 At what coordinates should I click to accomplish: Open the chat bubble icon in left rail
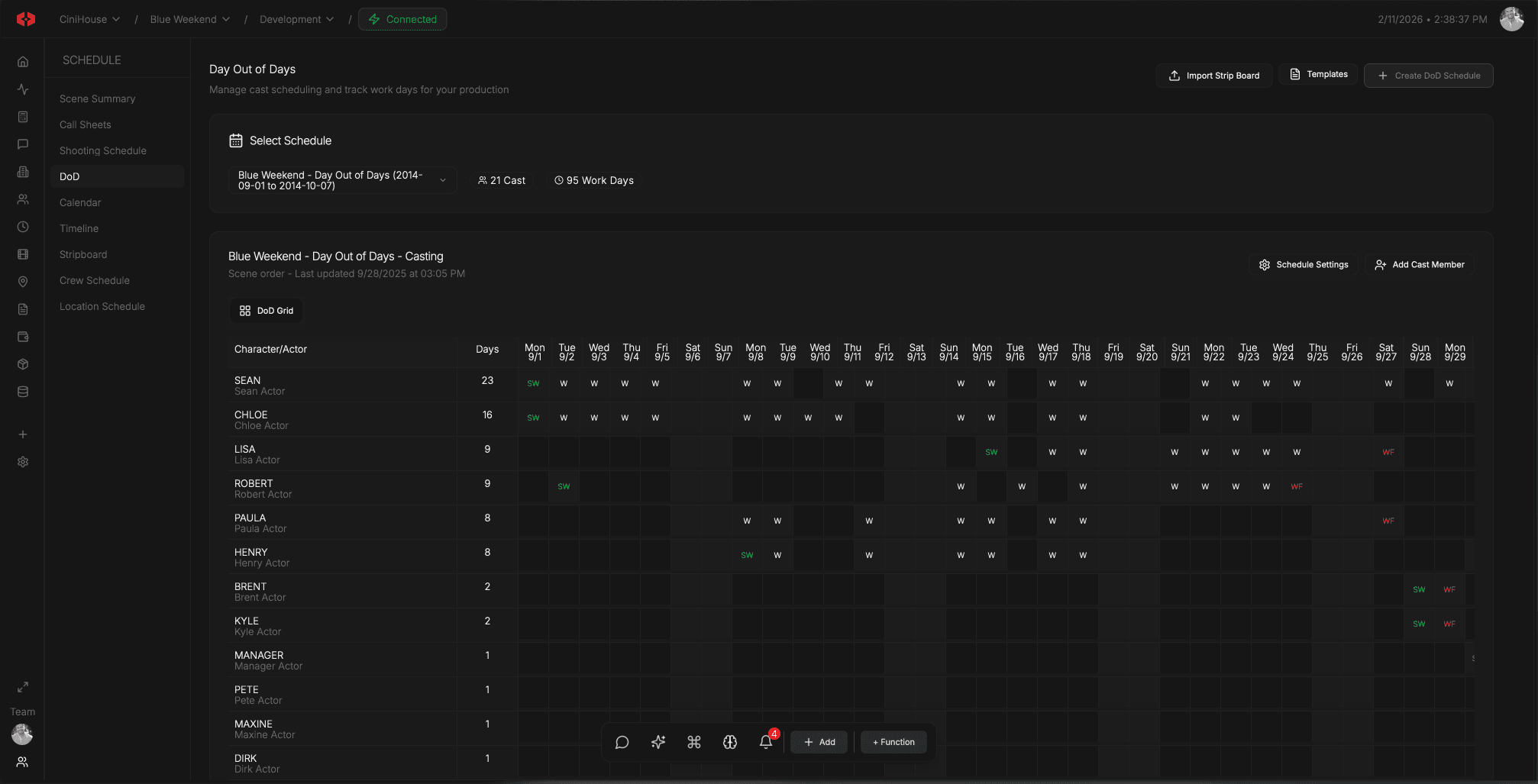pos(23,144)
